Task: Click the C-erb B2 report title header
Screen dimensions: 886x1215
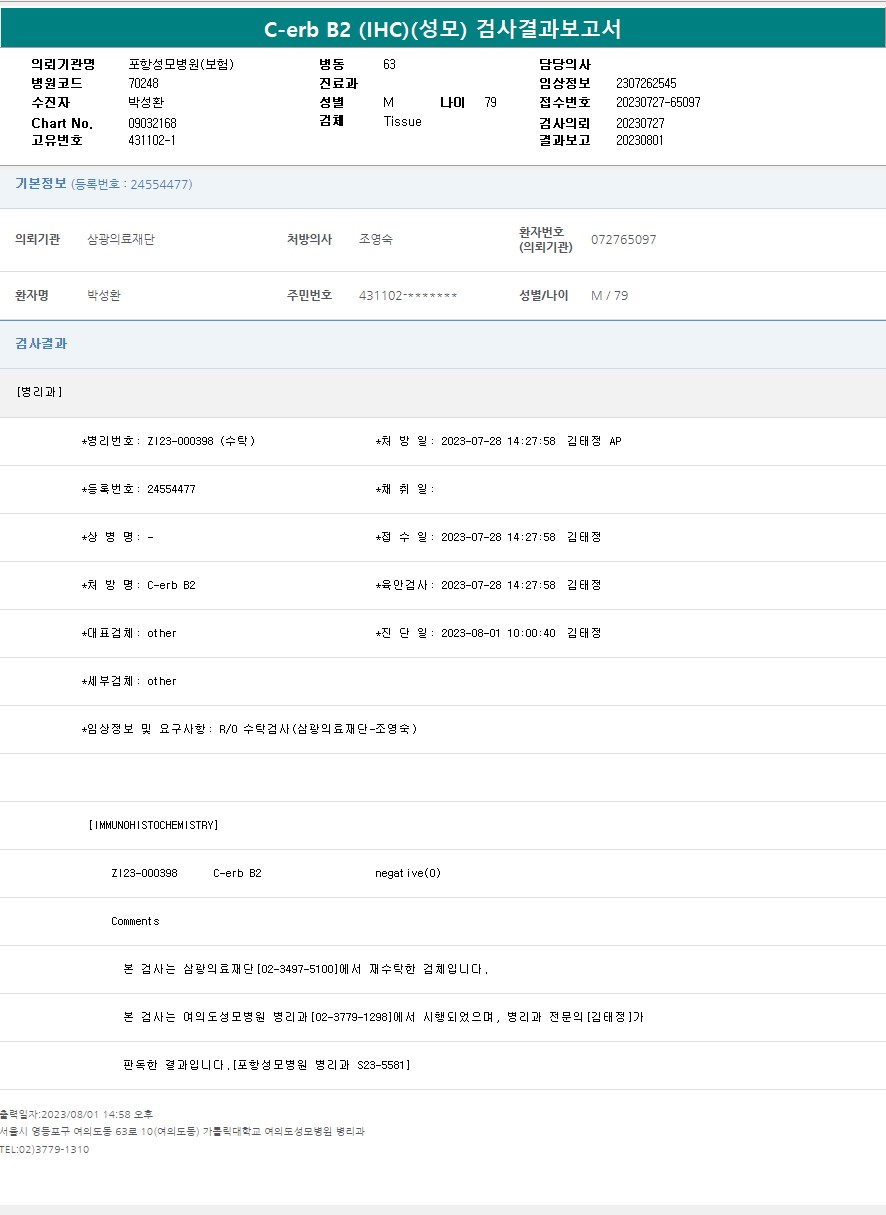Action: 442,29
